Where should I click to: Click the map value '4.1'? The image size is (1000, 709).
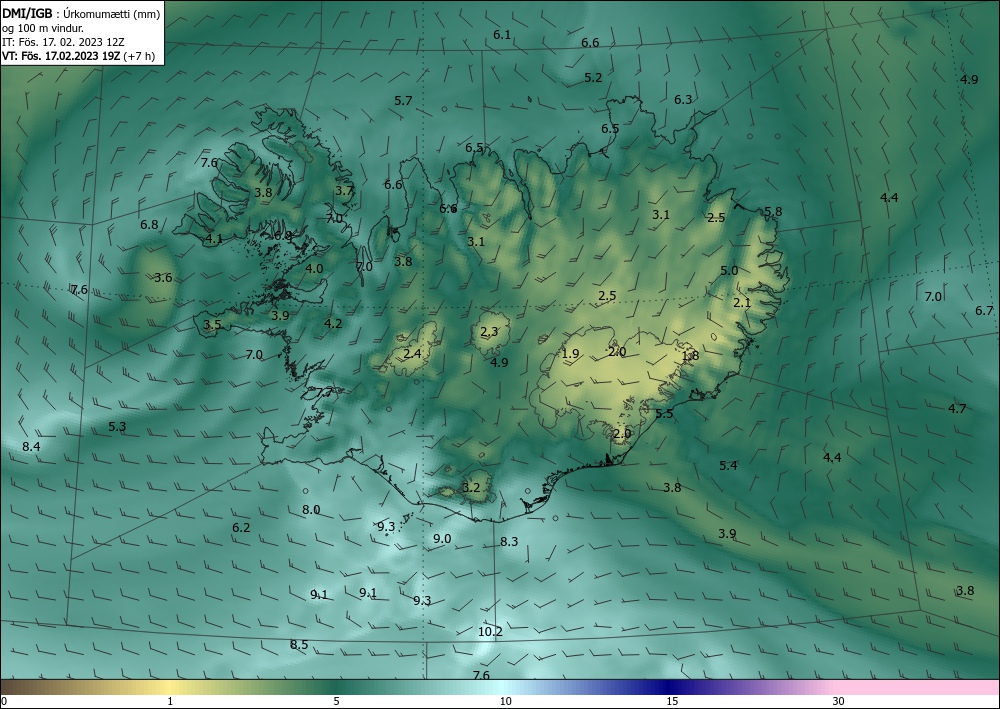[x=214, y=239]
